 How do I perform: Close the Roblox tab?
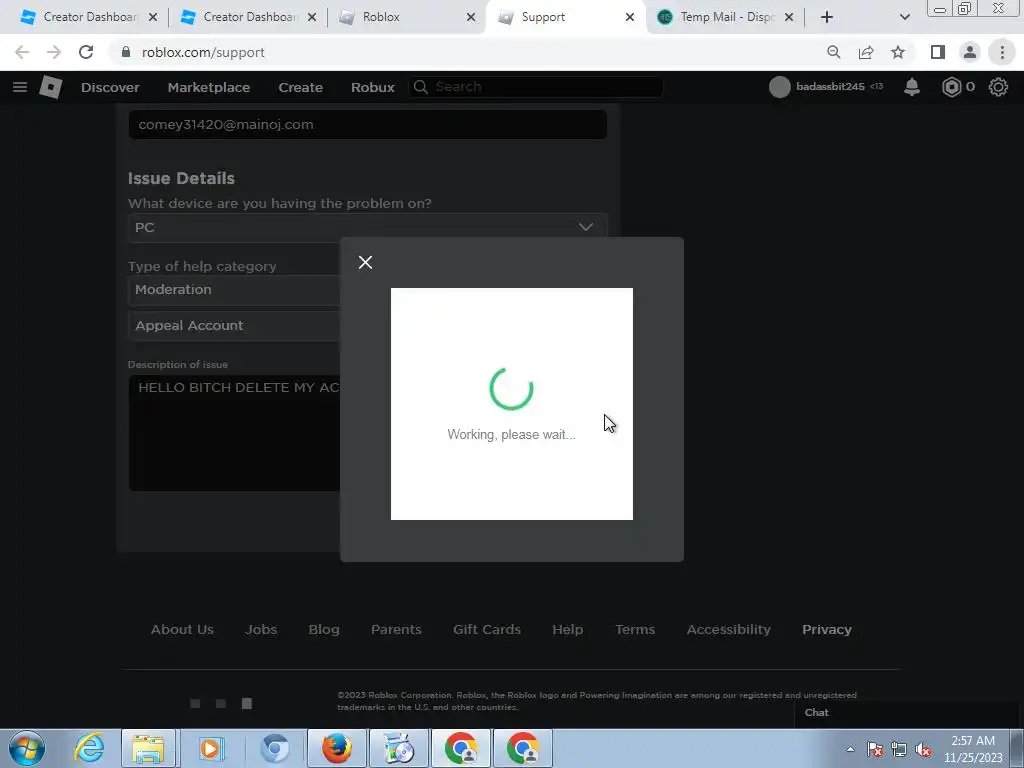(471, 17)
